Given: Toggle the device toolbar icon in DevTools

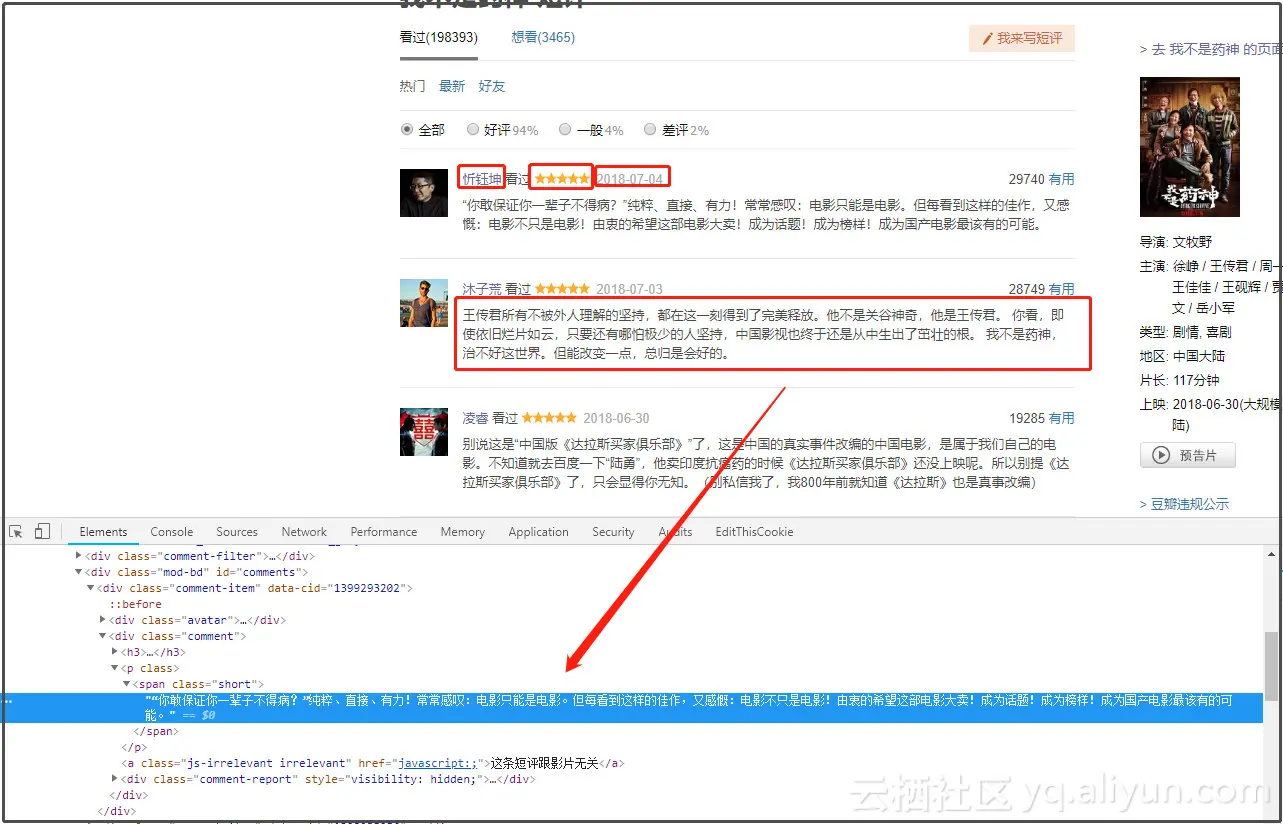Looking at the screenshot, I should 42,531.
